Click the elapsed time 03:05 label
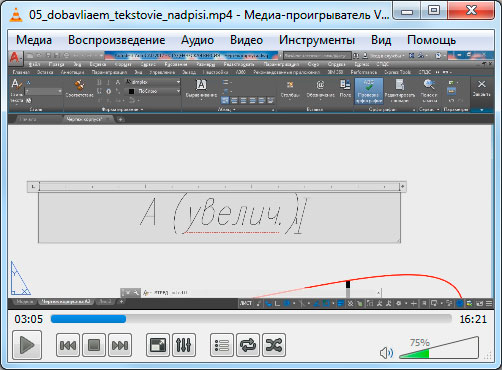 pos(29,319)
